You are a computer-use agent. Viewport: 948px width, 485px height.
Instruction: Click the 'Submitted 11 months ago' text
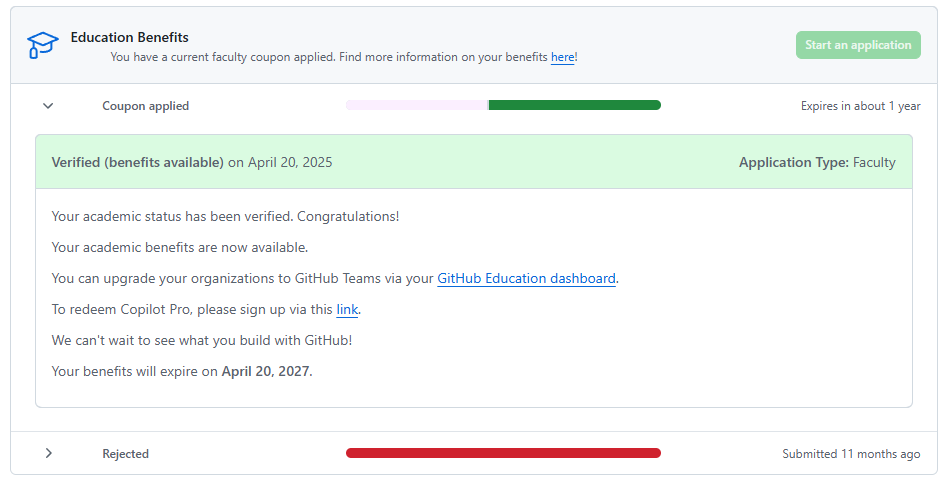point(851,454)
